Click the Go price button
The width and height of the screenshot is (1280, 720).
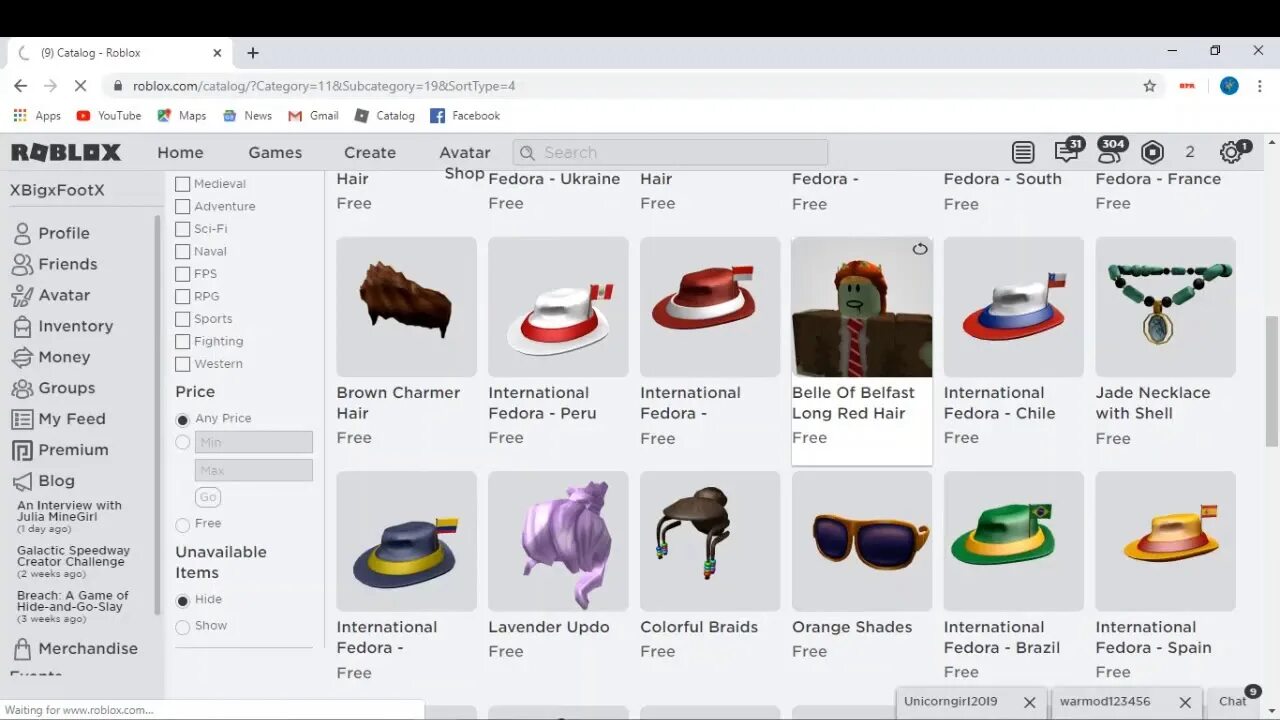pos(208,497)
